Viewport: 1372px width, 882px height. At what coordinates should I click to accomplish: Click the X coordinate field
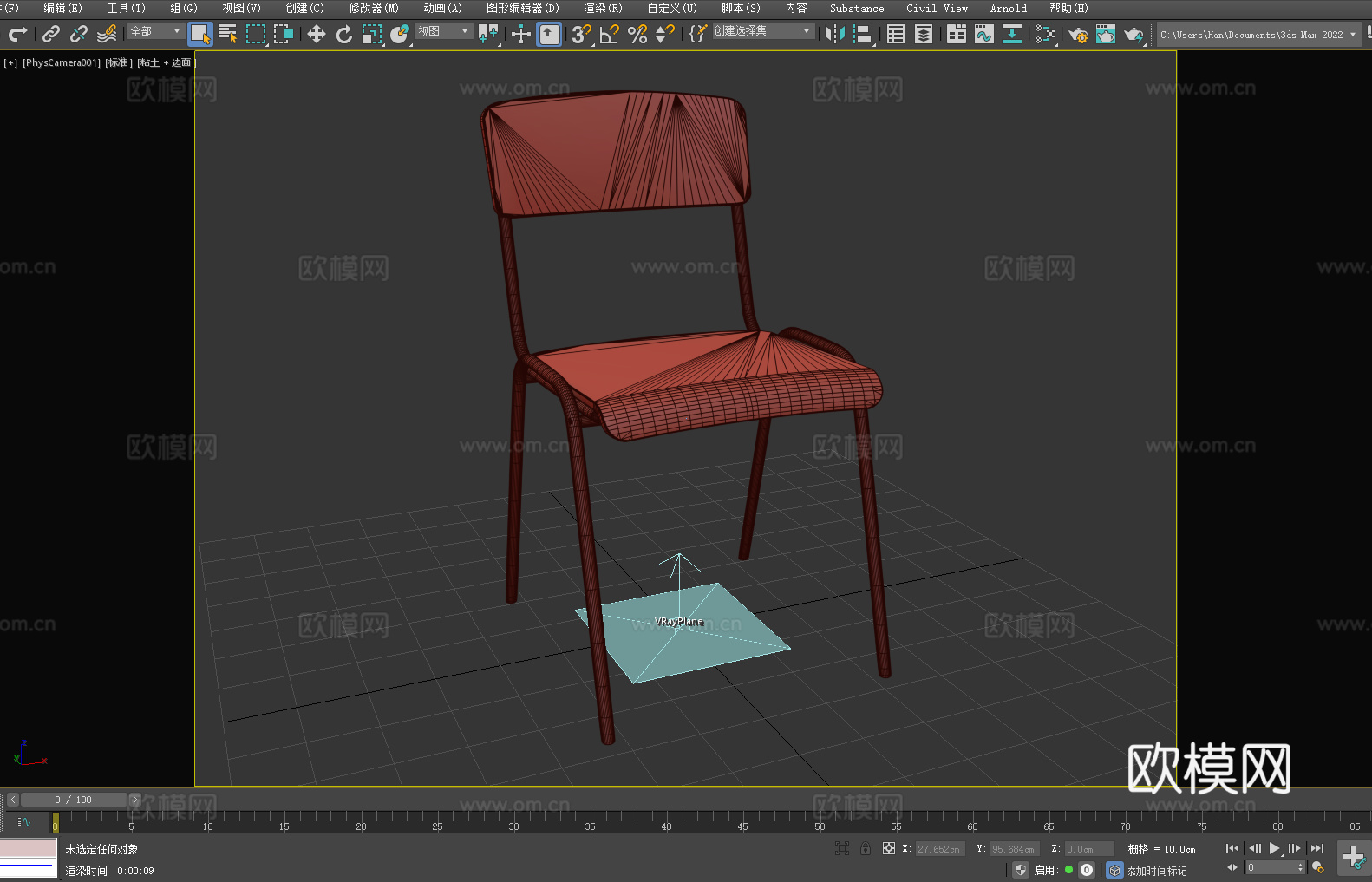(939, 849)
